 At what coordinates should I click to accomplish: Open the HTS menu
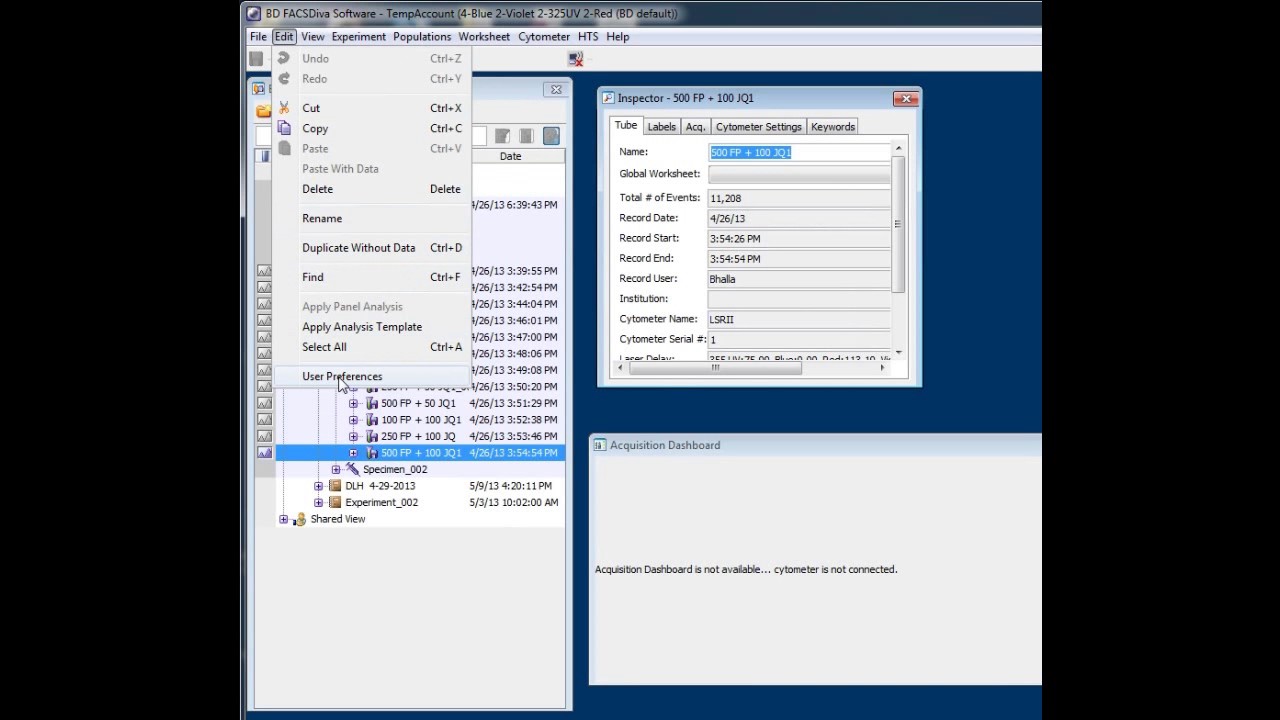coord(588,37)
